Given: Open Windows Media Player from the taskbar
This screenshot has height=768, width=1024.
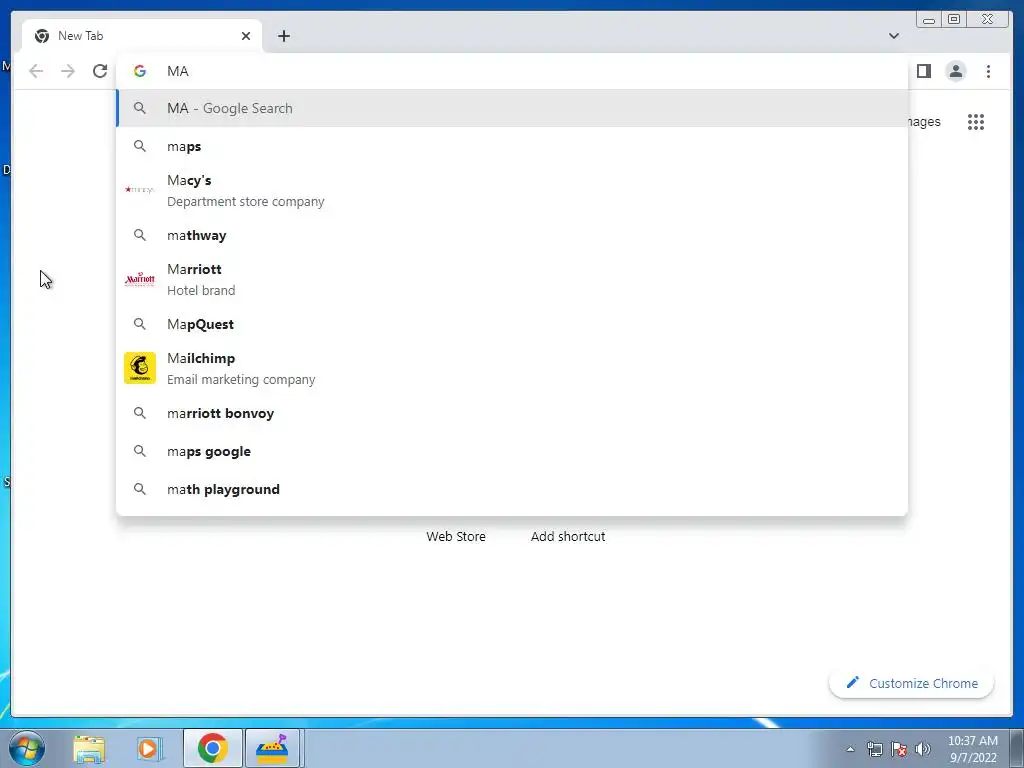Looking at the screenshot, I should (150, 749).
